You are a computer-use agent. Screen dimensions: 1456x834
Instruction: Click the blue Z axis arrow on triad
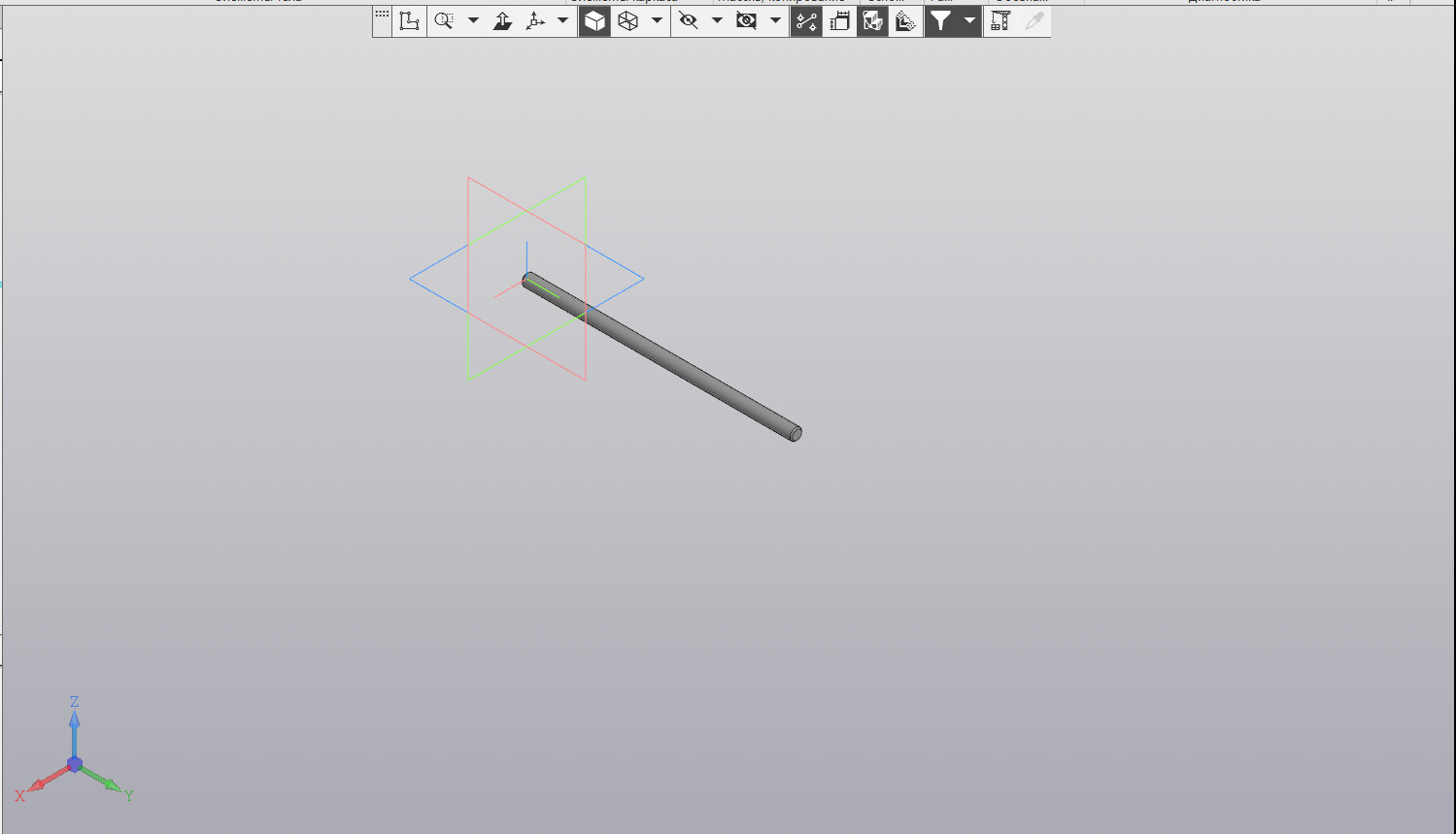point(74,723)
